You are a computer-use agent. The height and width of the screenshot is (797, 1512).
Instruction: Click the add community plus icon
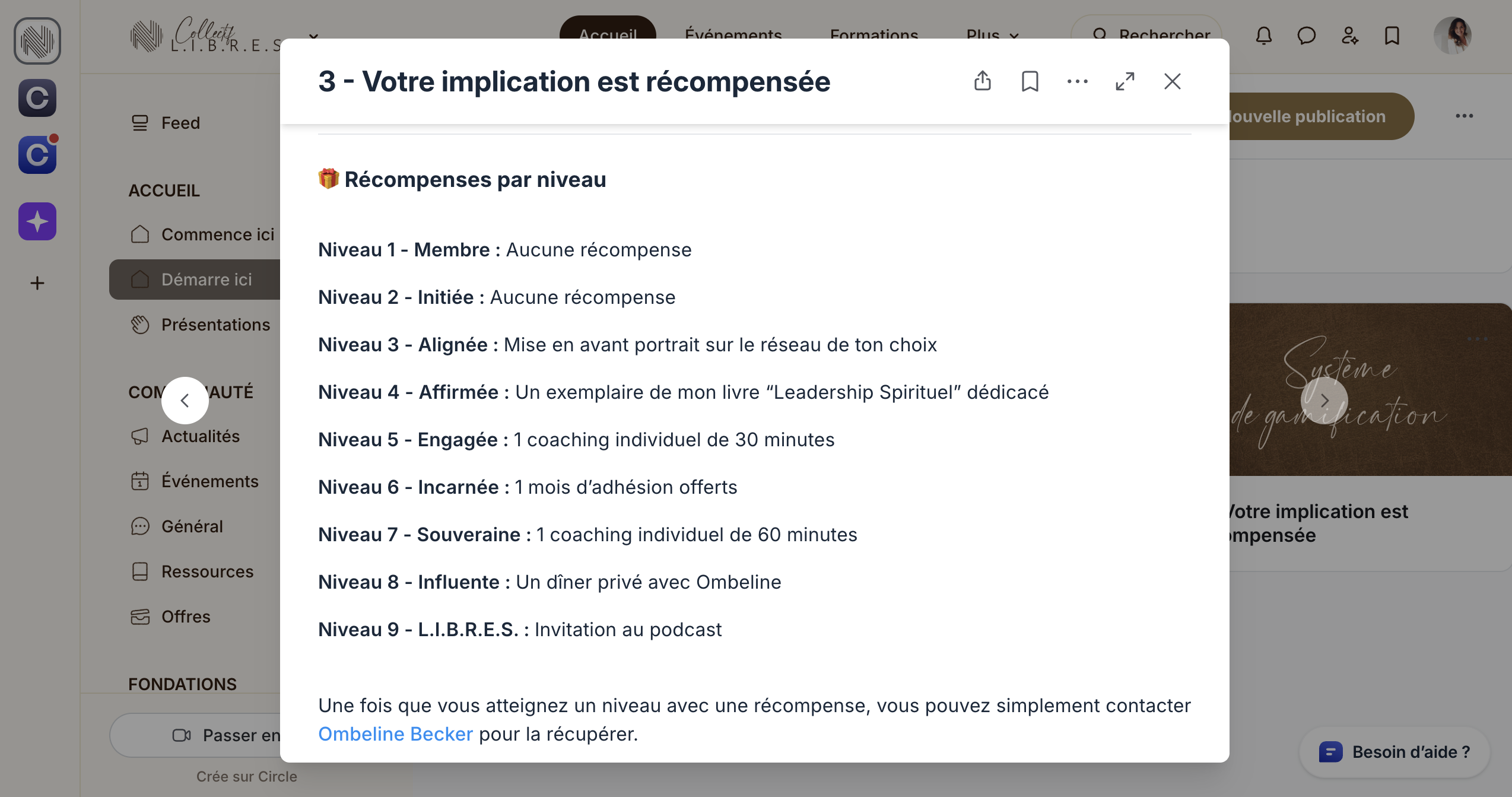(x=37, y=283)
